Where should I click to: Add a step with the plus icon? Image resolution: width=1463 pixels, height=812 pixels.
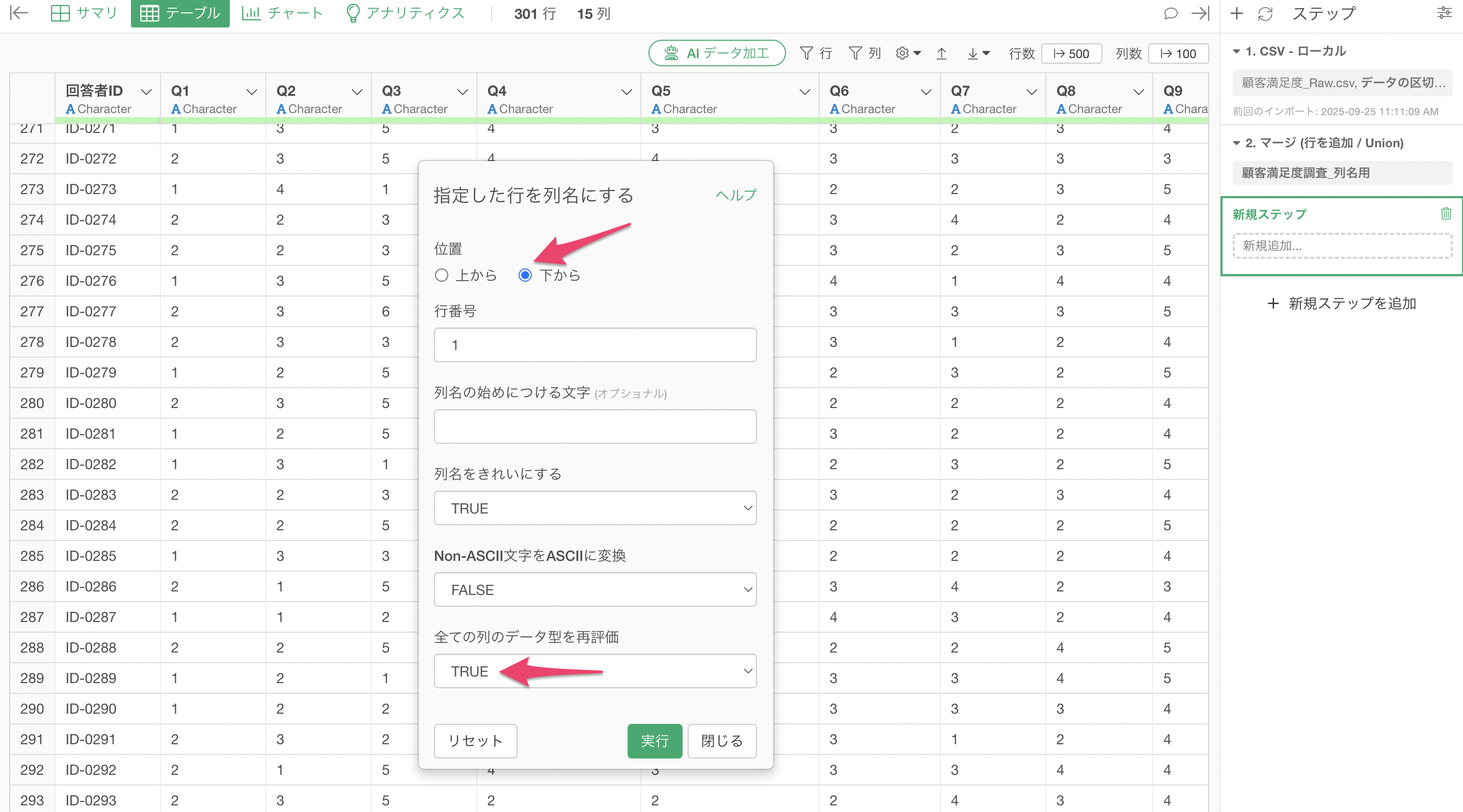click(1236, 14)
